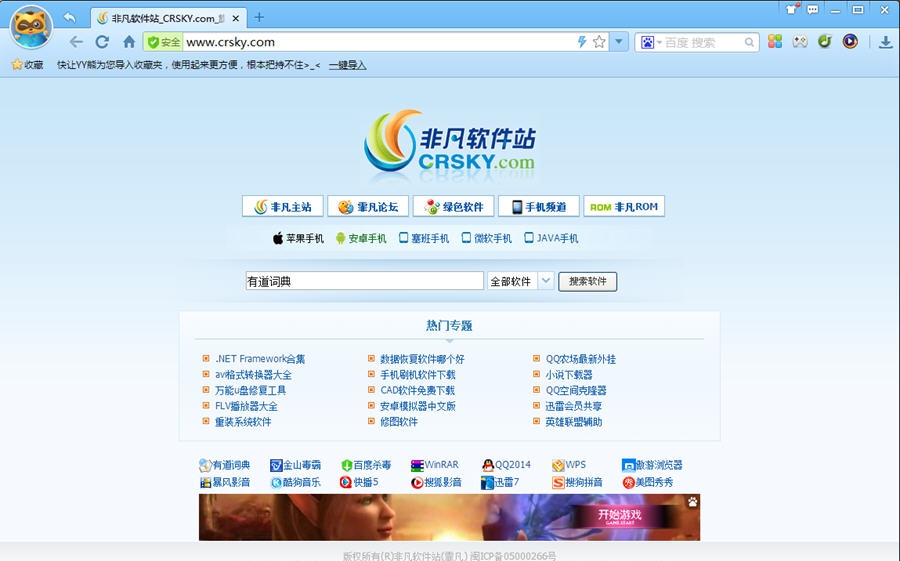Open 搜狗拼音 software shortcut
Viewport: 900px width, 561px height.
coord(577,482)
